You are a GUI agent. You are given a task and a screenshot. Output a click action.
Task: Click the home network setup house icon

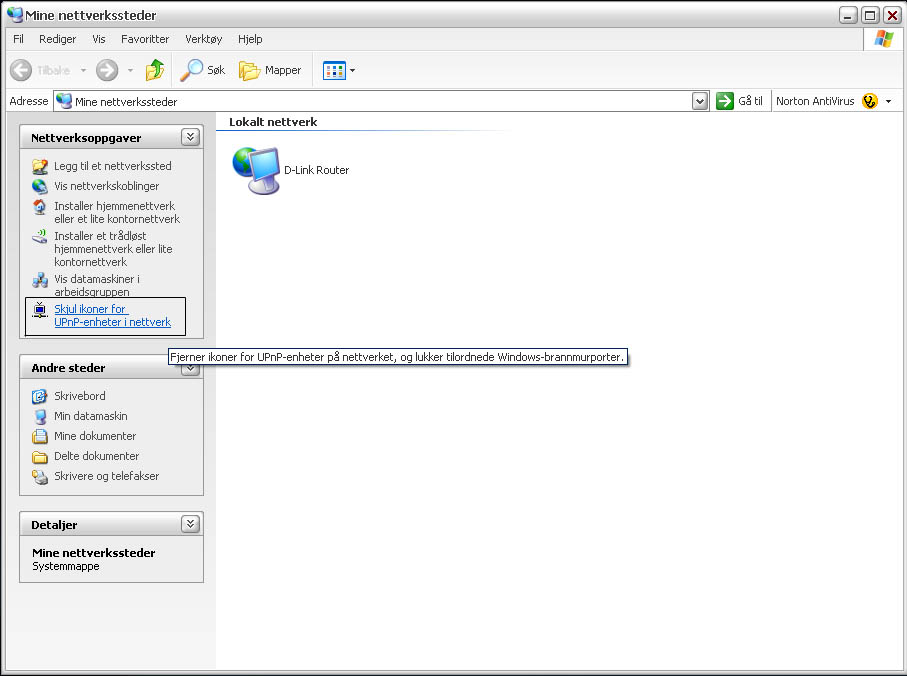pyautogui.click(x=39, y=206)
